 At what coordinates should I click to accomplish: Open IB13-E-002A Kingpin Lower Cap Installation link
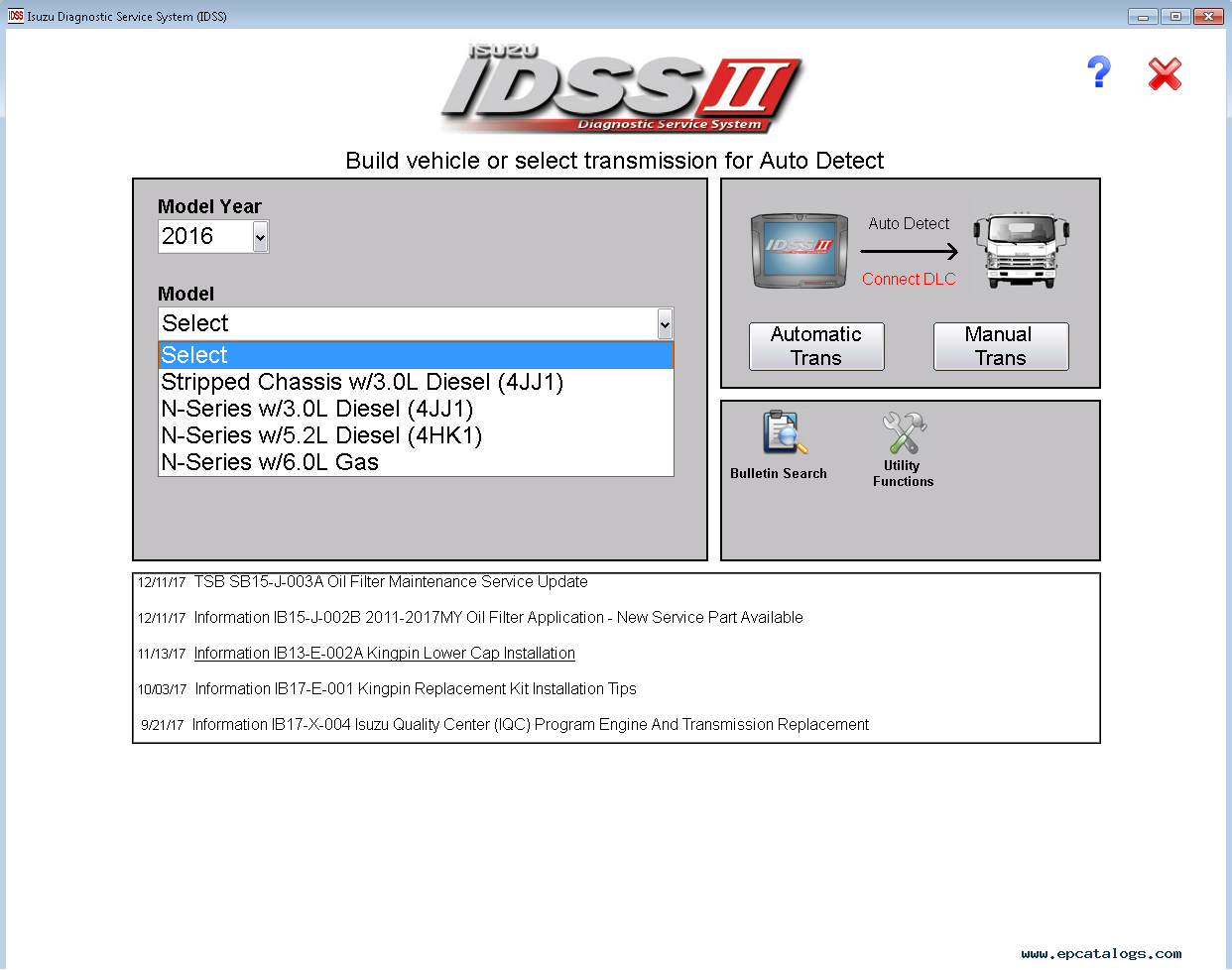point(384,653)
